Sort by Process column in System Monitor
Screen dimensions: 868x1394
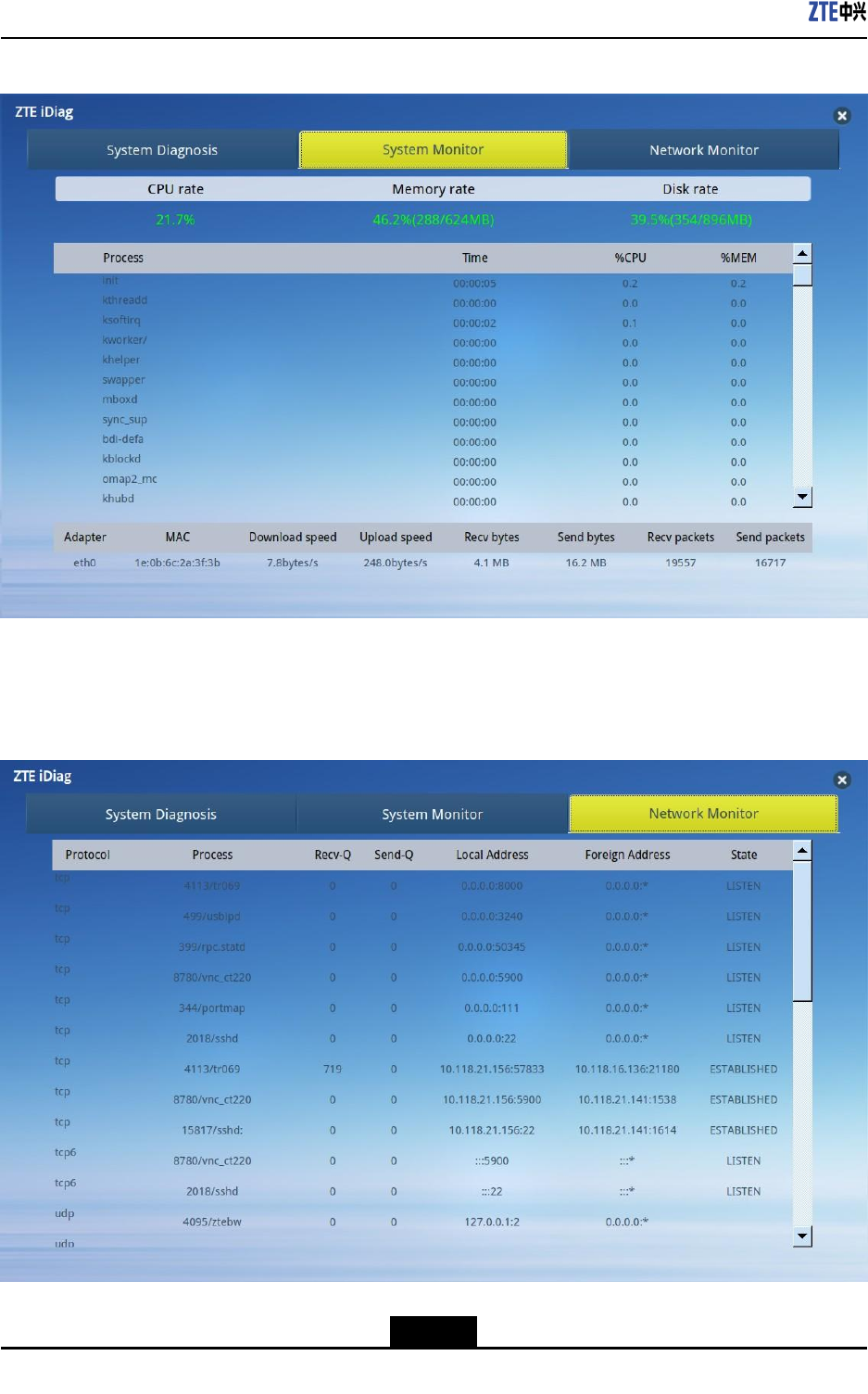click(x=123, y=258)
